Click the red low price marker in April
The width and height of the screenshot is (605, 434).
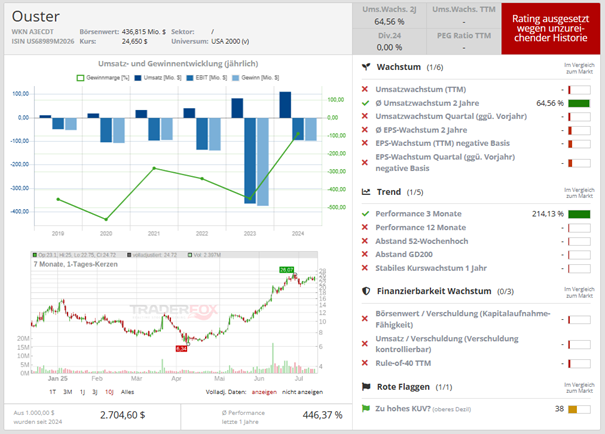(x=181, y=349)
